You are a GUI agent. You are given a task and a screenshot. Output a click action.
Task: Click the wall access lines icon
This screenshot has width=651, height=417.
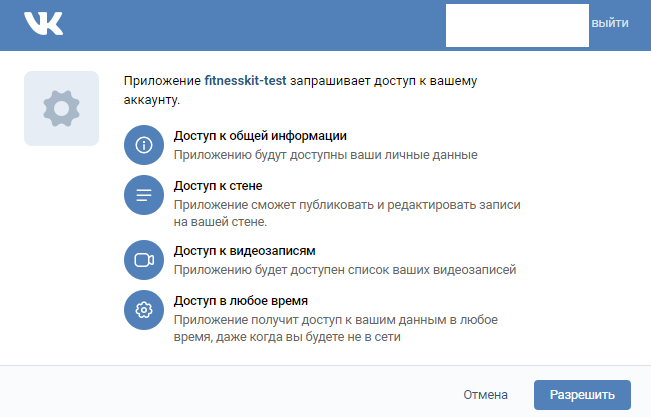tap(144, 195)
